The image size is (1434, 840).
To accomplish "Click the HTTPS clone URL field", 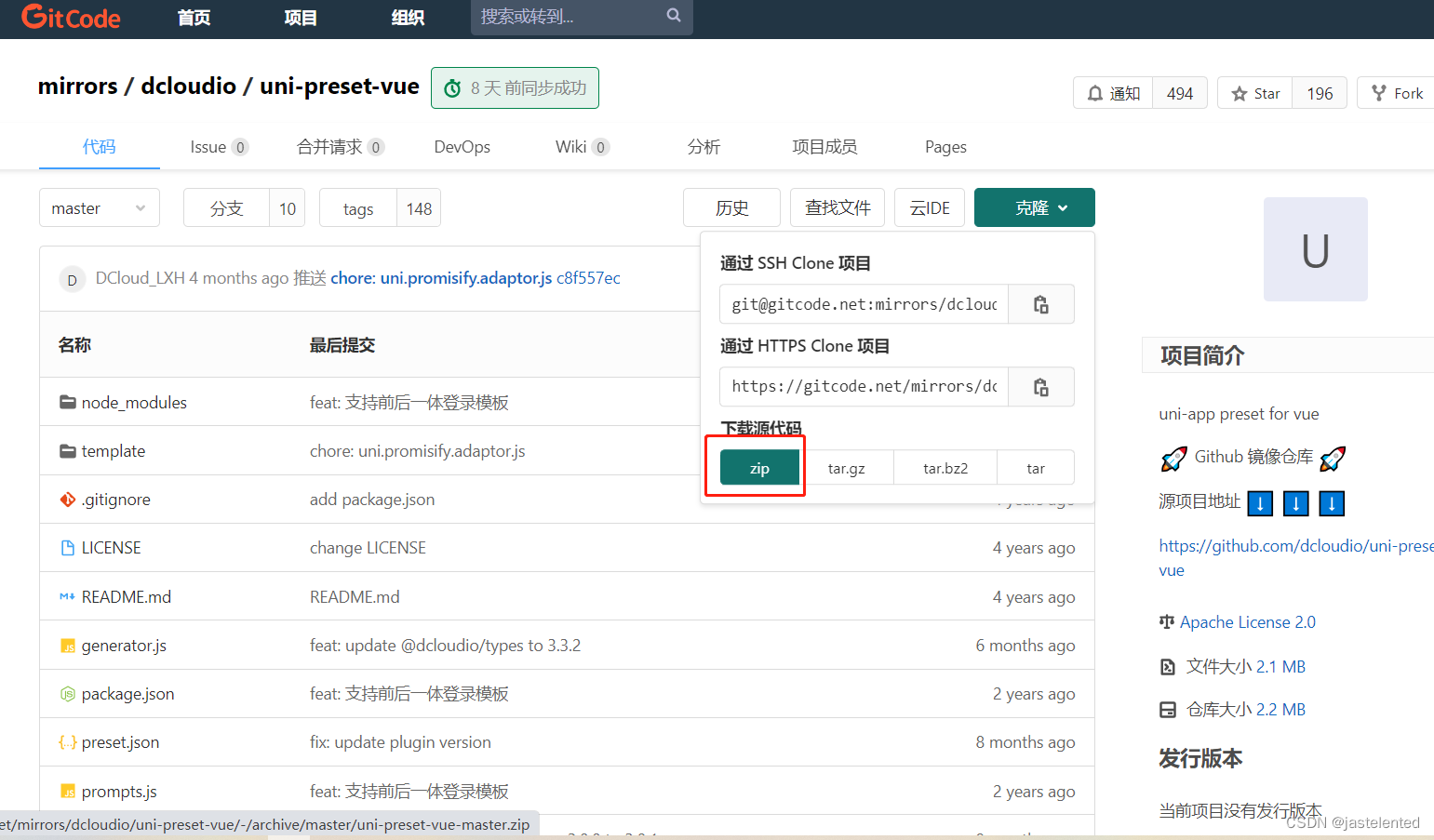I will [864, 387].
